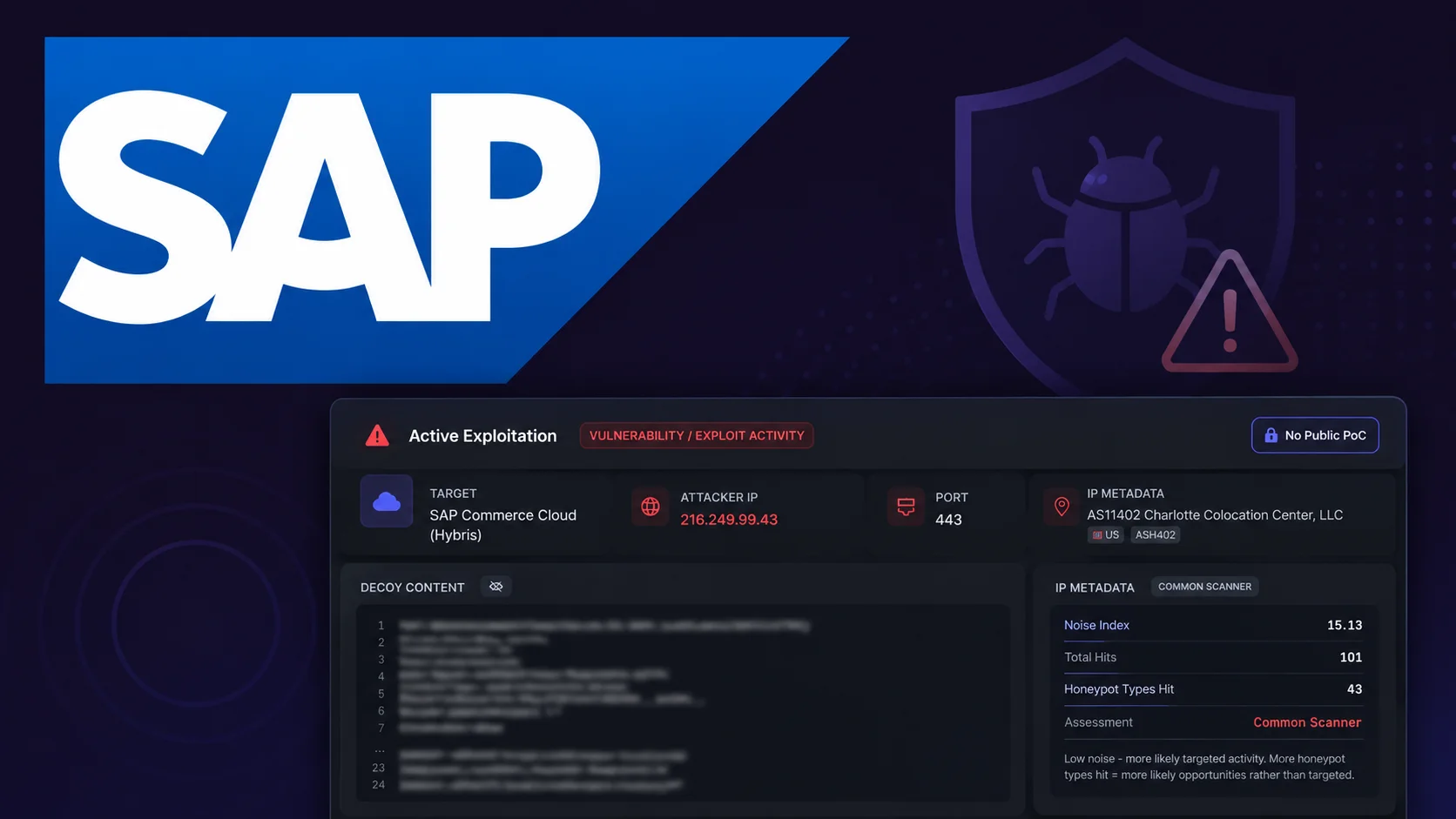1456x819 pixels.
Task: Click the Honeypot Types Hit value 43
Action: (x=1354, y=689)
